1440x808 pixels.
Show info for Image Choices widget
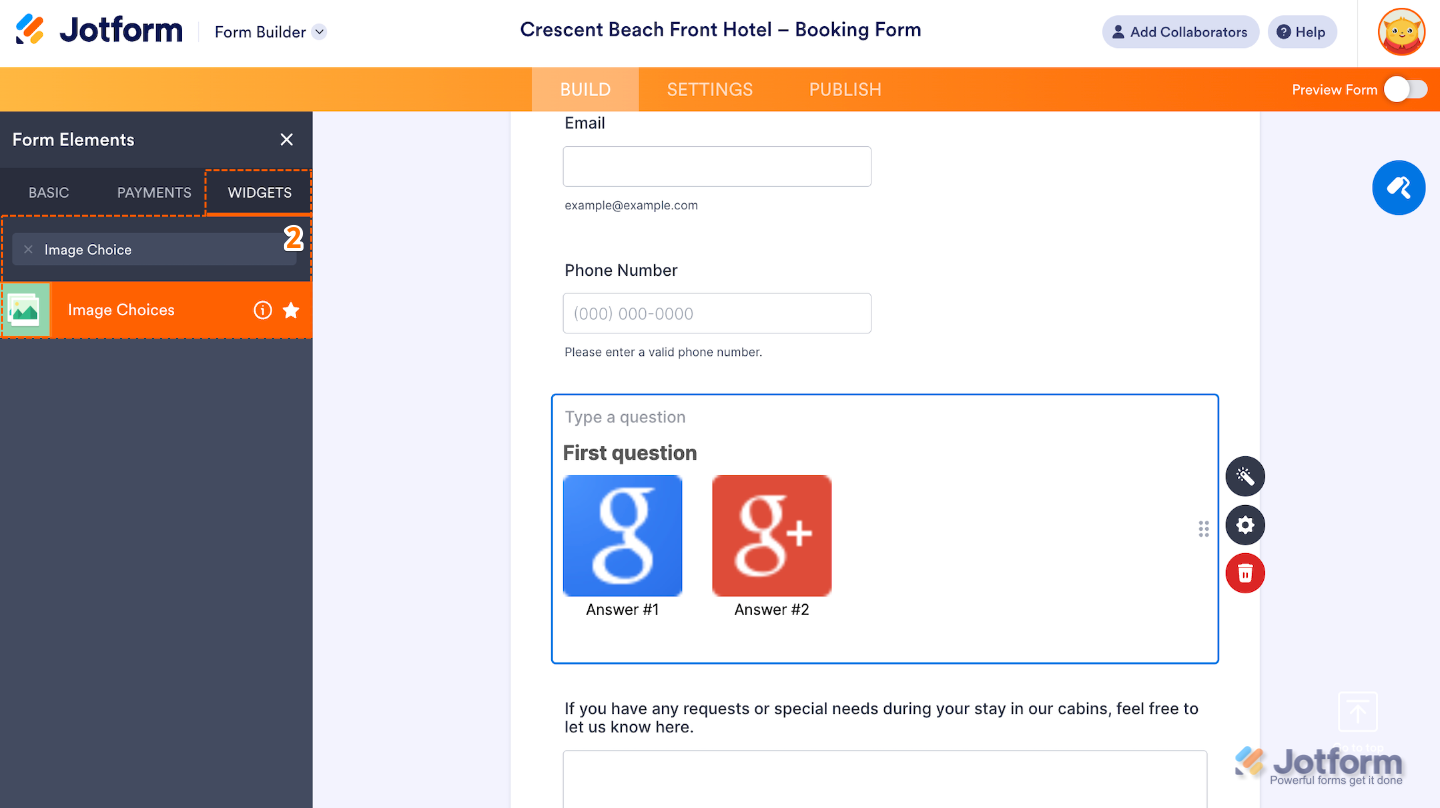click(x=263, y=310)
